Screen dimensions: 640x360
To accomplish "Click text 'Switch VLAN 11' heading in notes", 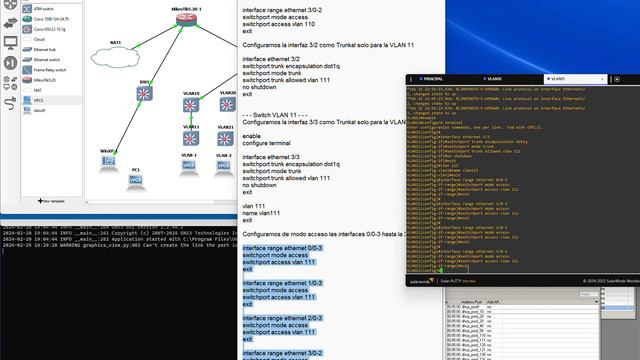I will click(x=275, y=115).
